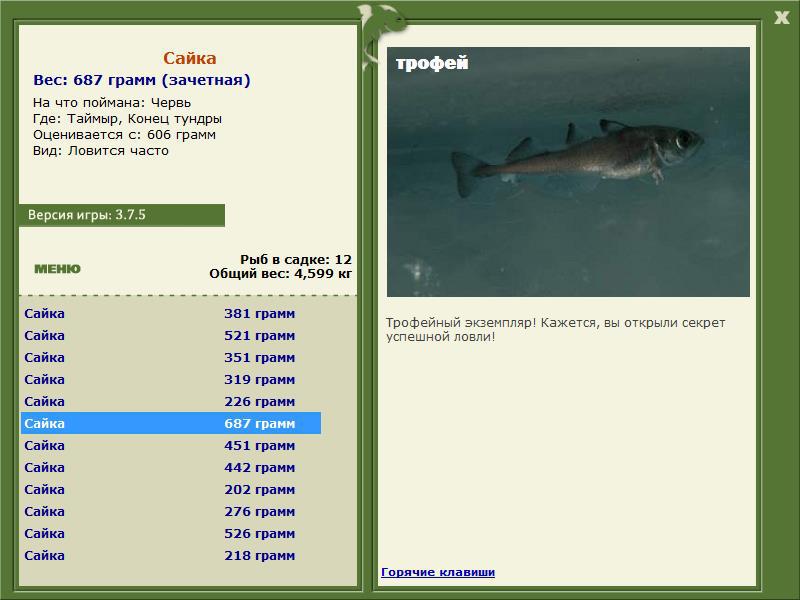Close the window with the X button
Screen dimensions: 800x600
[781, 17]
